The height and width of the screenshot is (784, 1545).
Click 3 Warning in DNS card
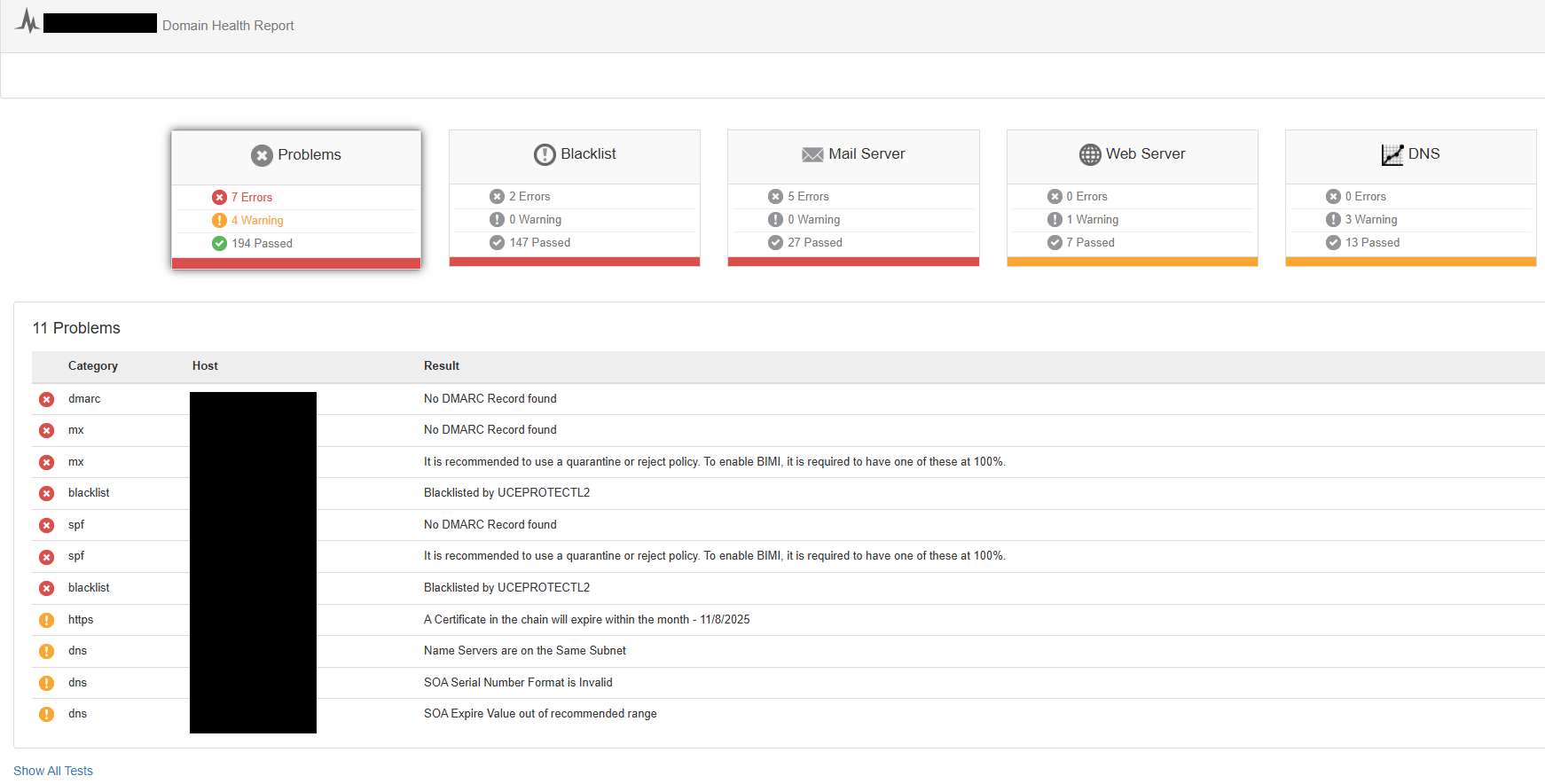click(1370, 219)
